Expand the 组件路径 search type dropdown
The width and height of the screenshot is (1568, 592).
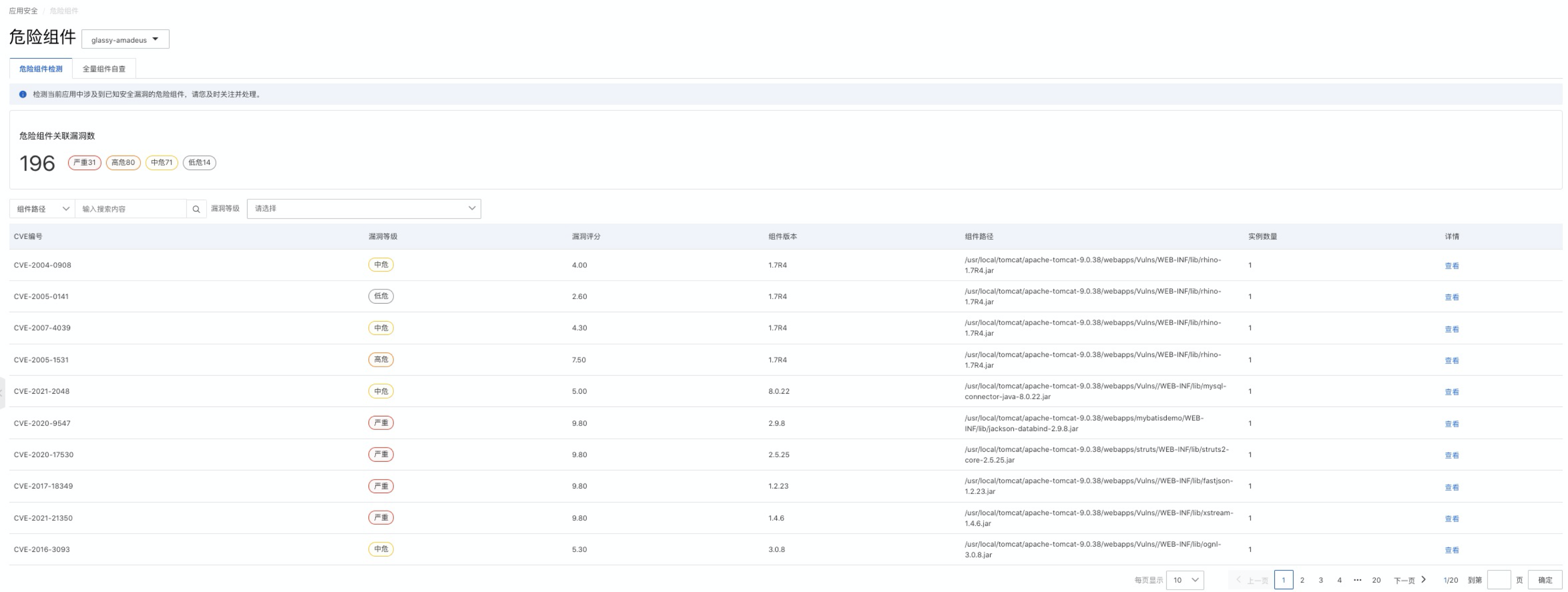(42, 209)
